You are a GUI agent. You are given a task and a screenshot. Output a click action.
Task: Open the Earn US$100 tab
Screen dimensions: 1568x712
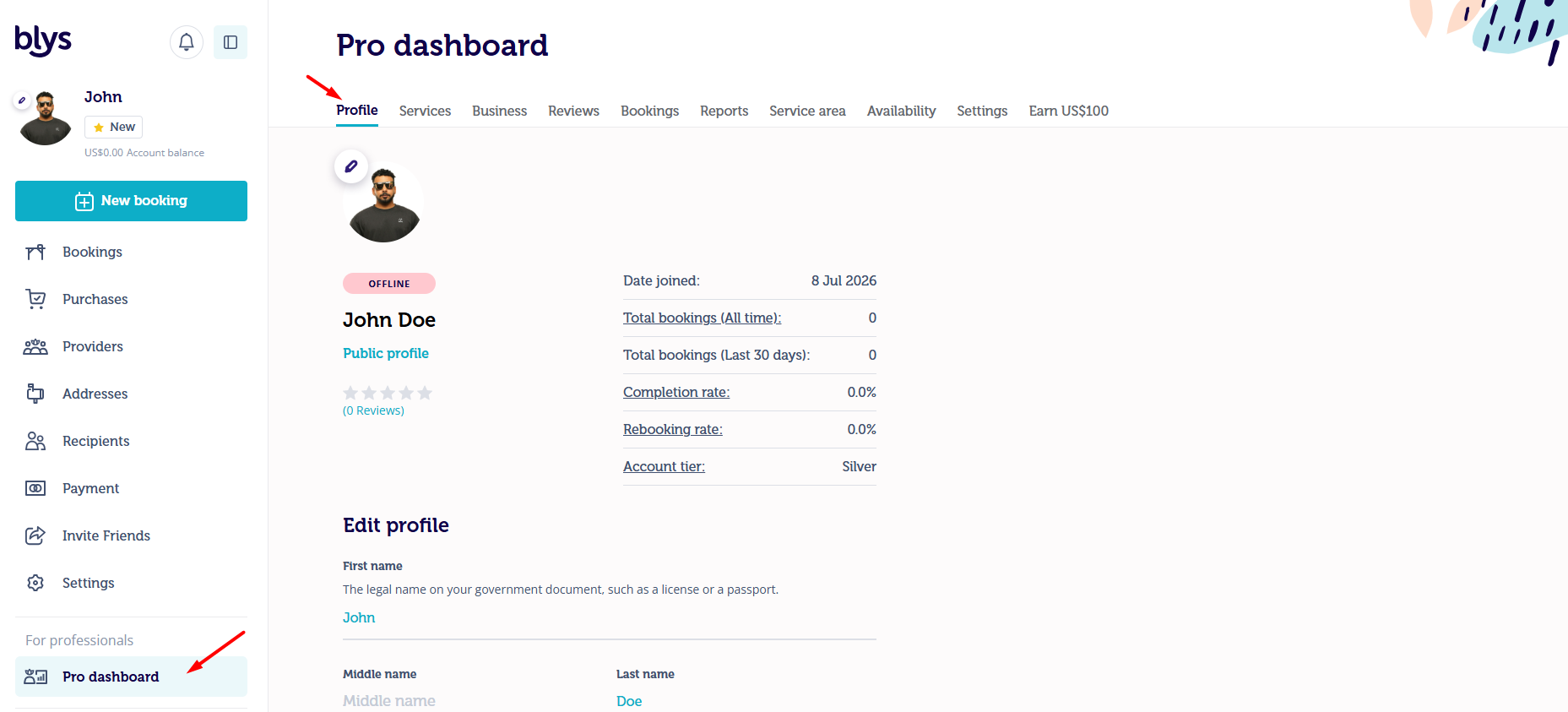point(1068,111)
